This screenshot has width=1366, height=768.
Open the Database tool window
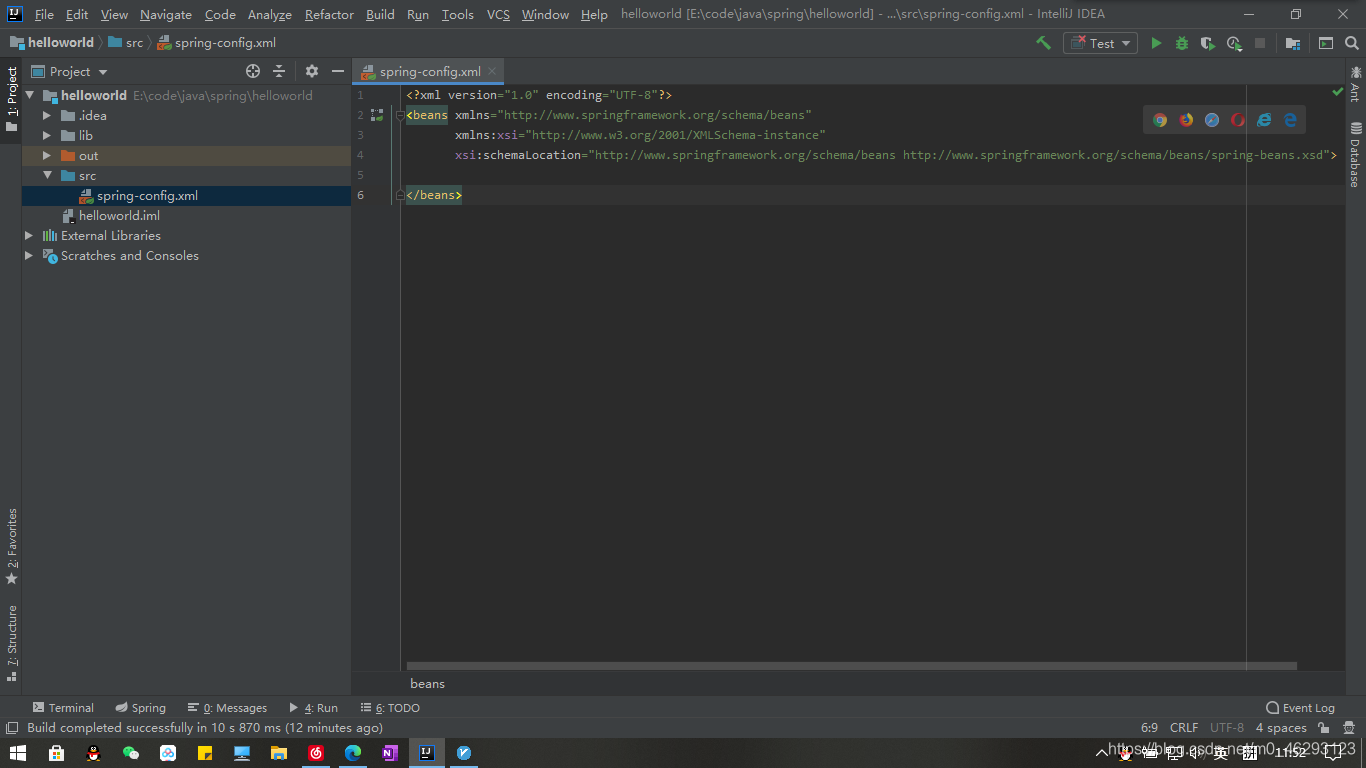[1356, 154]
